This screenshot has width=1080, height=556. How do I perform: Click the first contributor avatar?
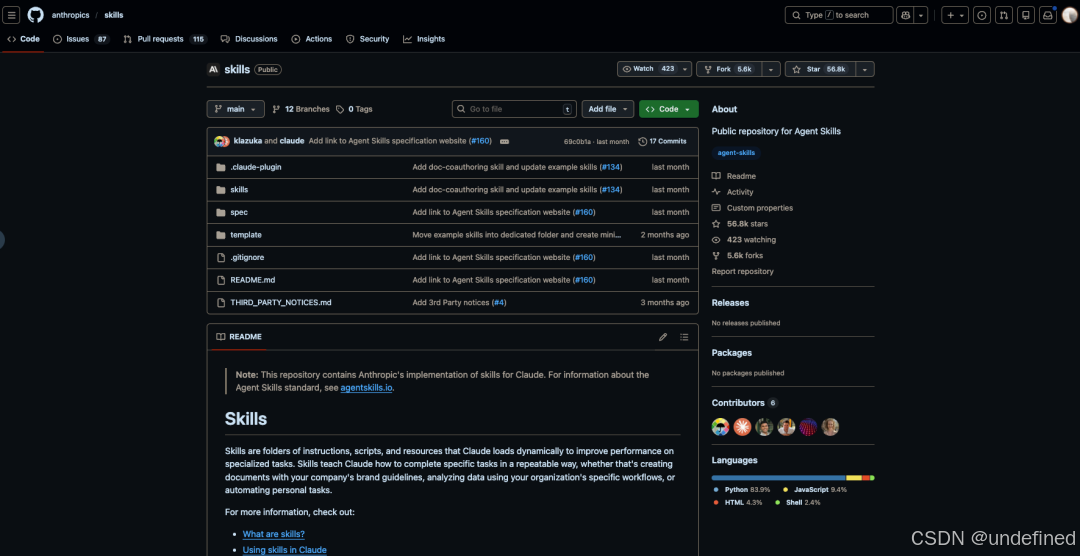(720, 426)
